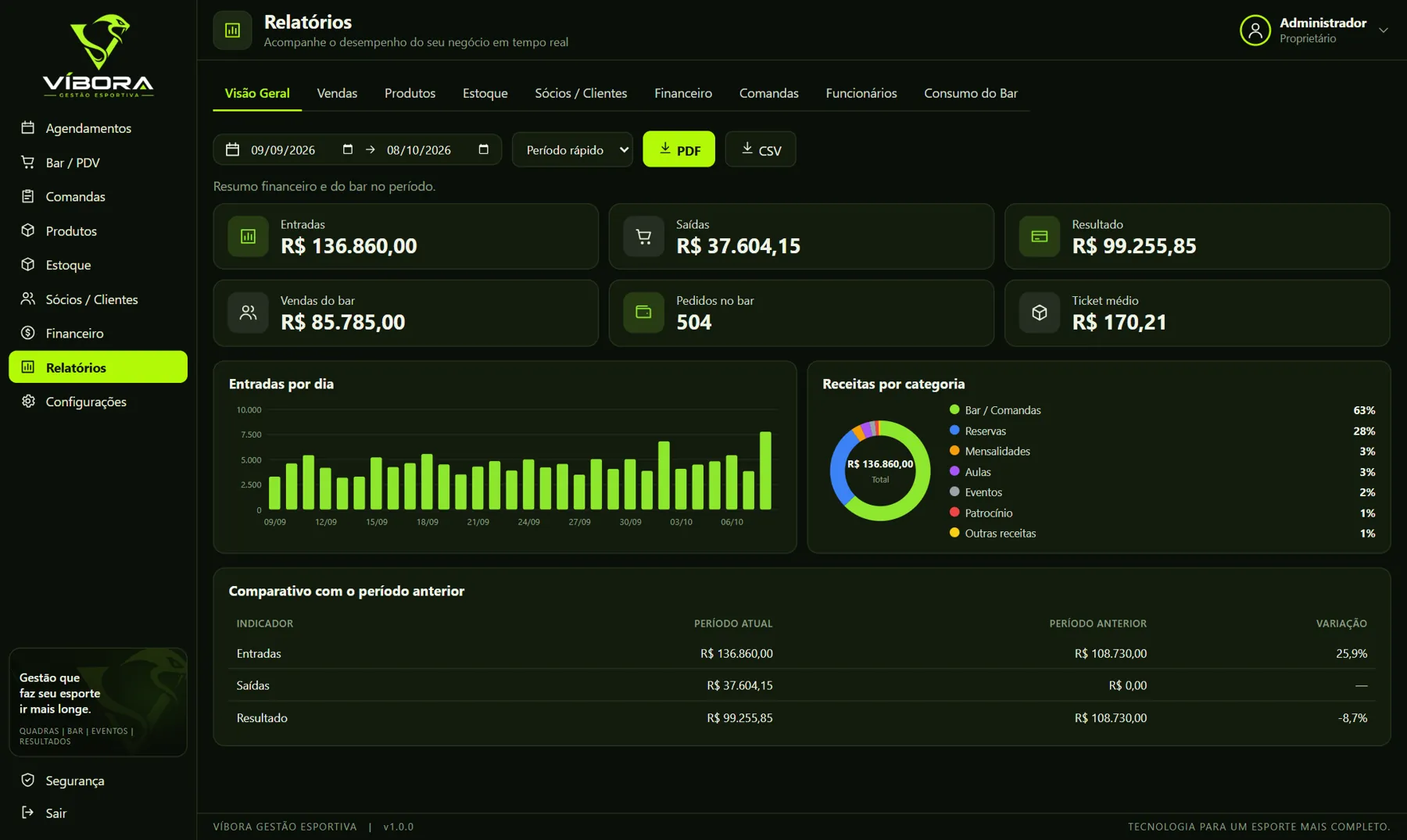Click the Ticket médio cube icon
Viewport: 1407px width, 840px height.
pos(1039,313)
